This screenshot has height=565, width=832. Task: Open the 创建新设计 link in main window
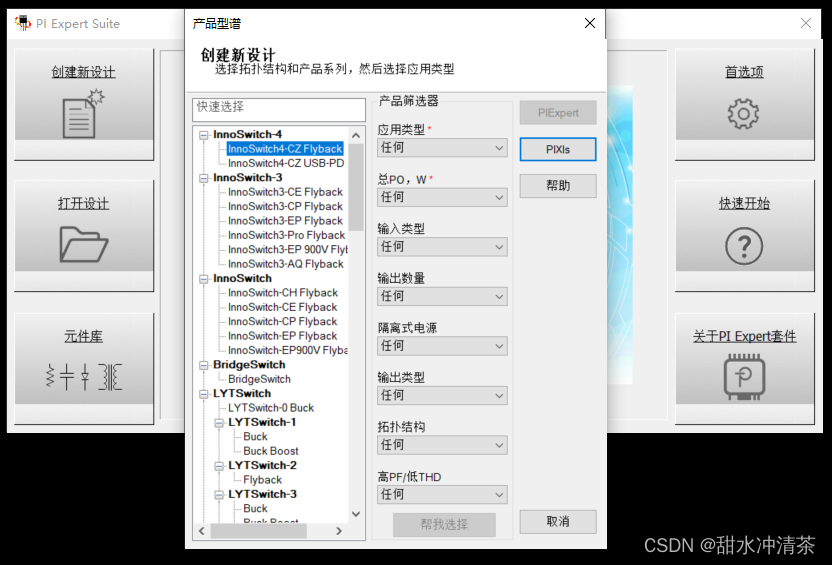coord(83,72)
